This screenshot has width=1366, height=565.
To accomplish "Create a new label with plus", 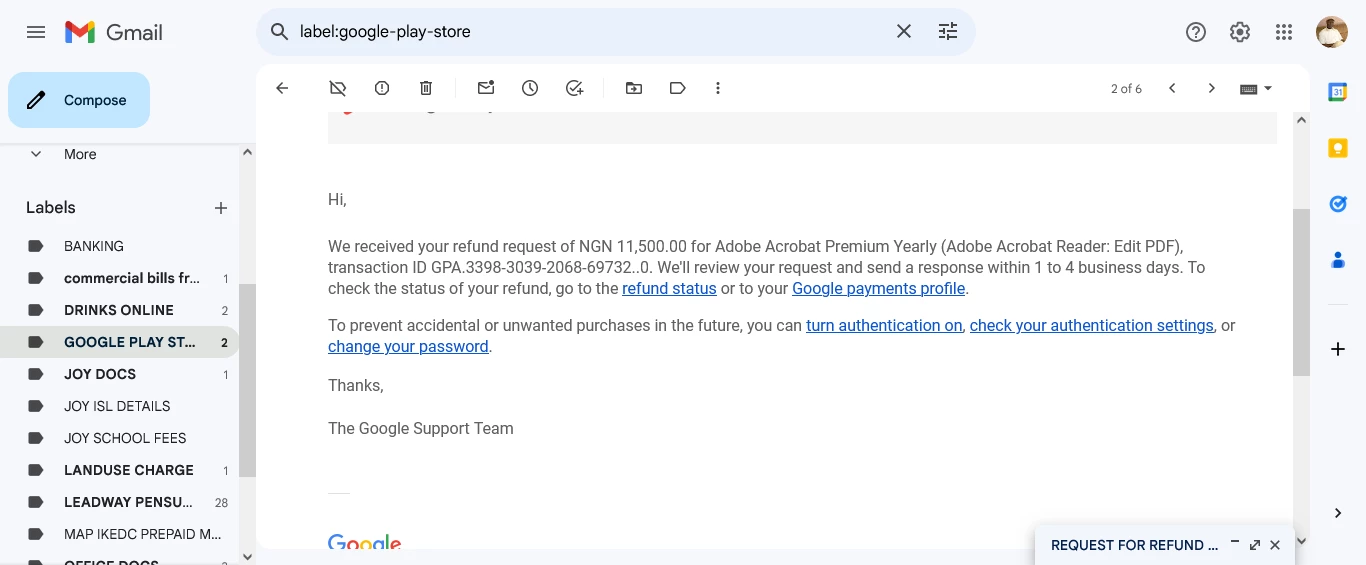I will click(221, 208).
